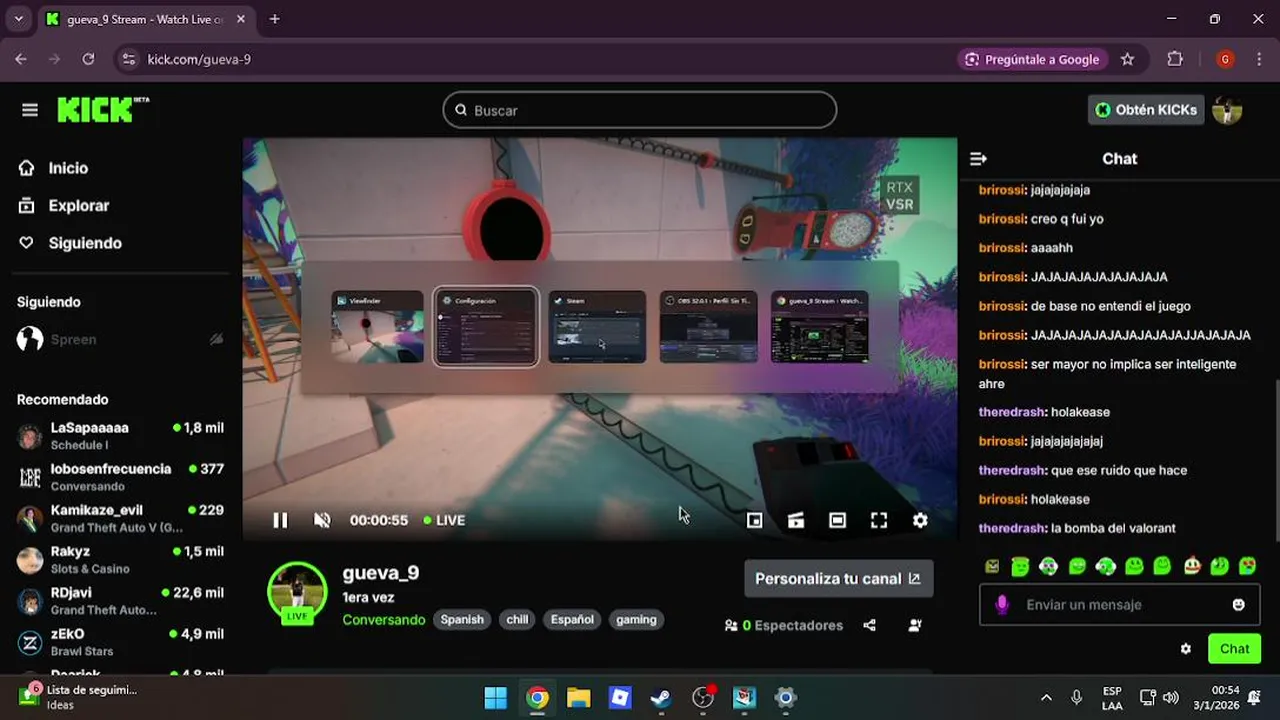Open RDjavi recommended channel
Image resolution: width=1280 pixels, height=720 pixels.
(x=120, y=601)
